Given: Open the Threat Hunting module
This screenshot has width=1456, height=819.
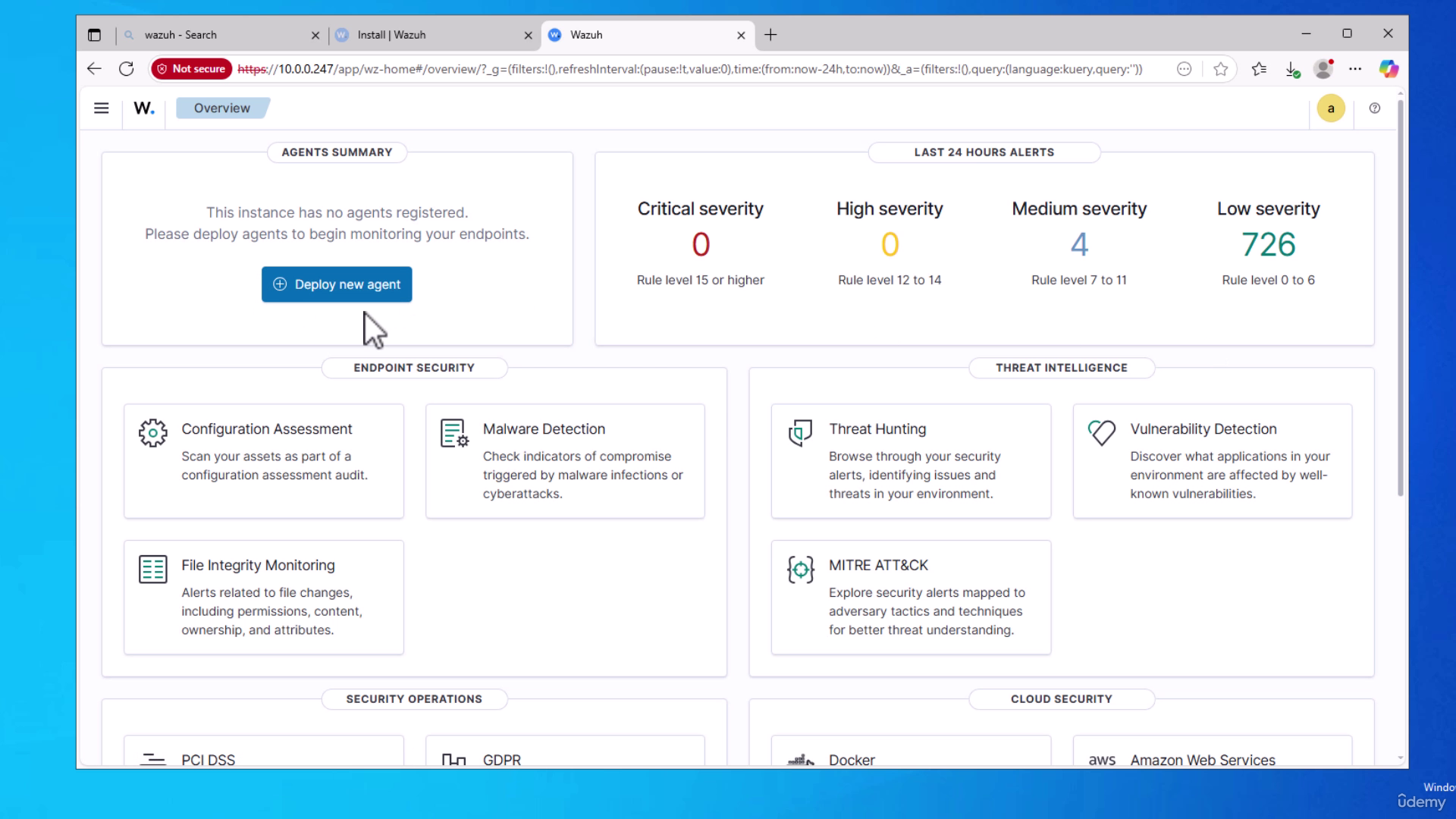Looking at the screenshot, I should point(911,461).
